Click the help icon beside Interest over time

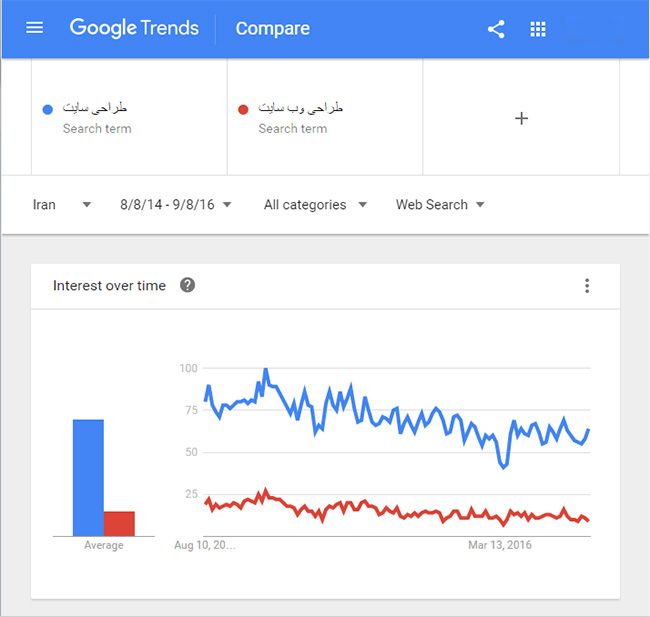[x=187, y=285]
